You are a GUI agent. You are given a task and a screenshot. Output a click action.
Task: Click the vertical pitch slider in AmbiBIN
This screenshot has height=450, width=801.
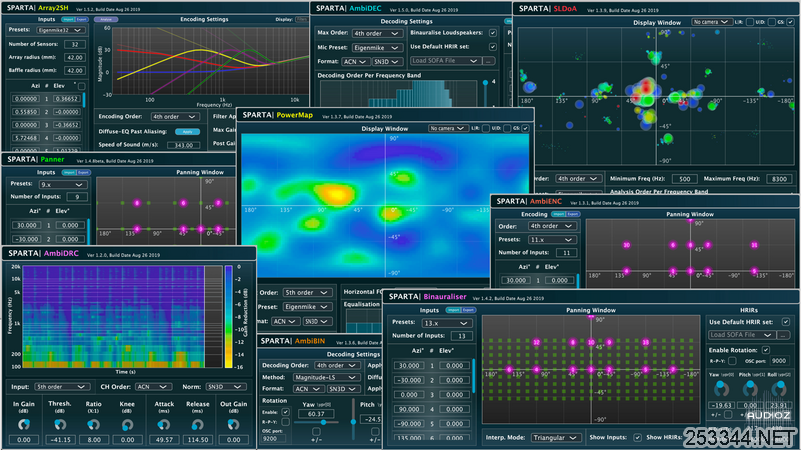(x=353, y=418)
